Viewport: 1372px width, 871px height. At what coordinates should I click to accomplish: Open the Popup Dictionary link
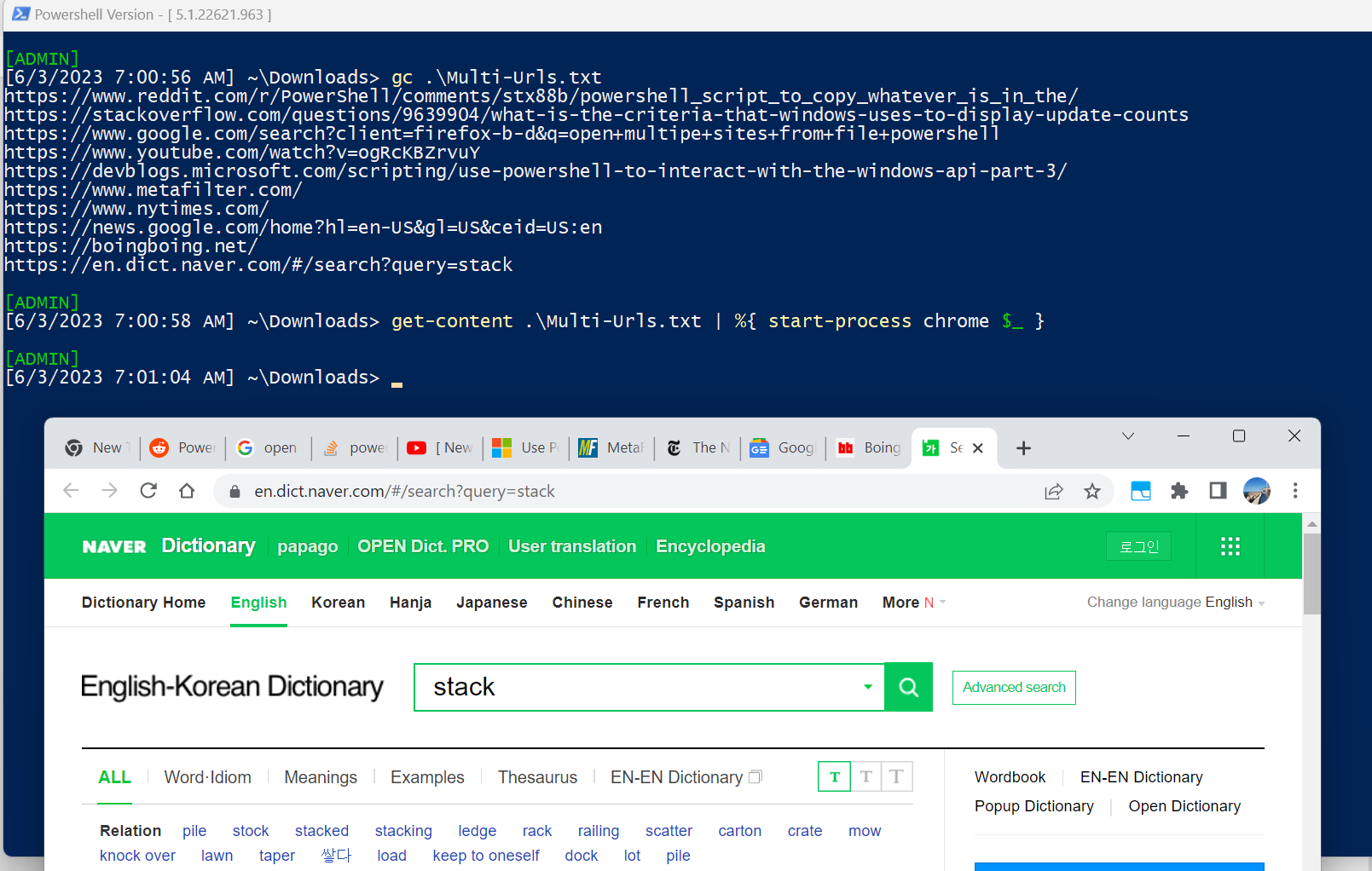click(x=1034, y=806)
